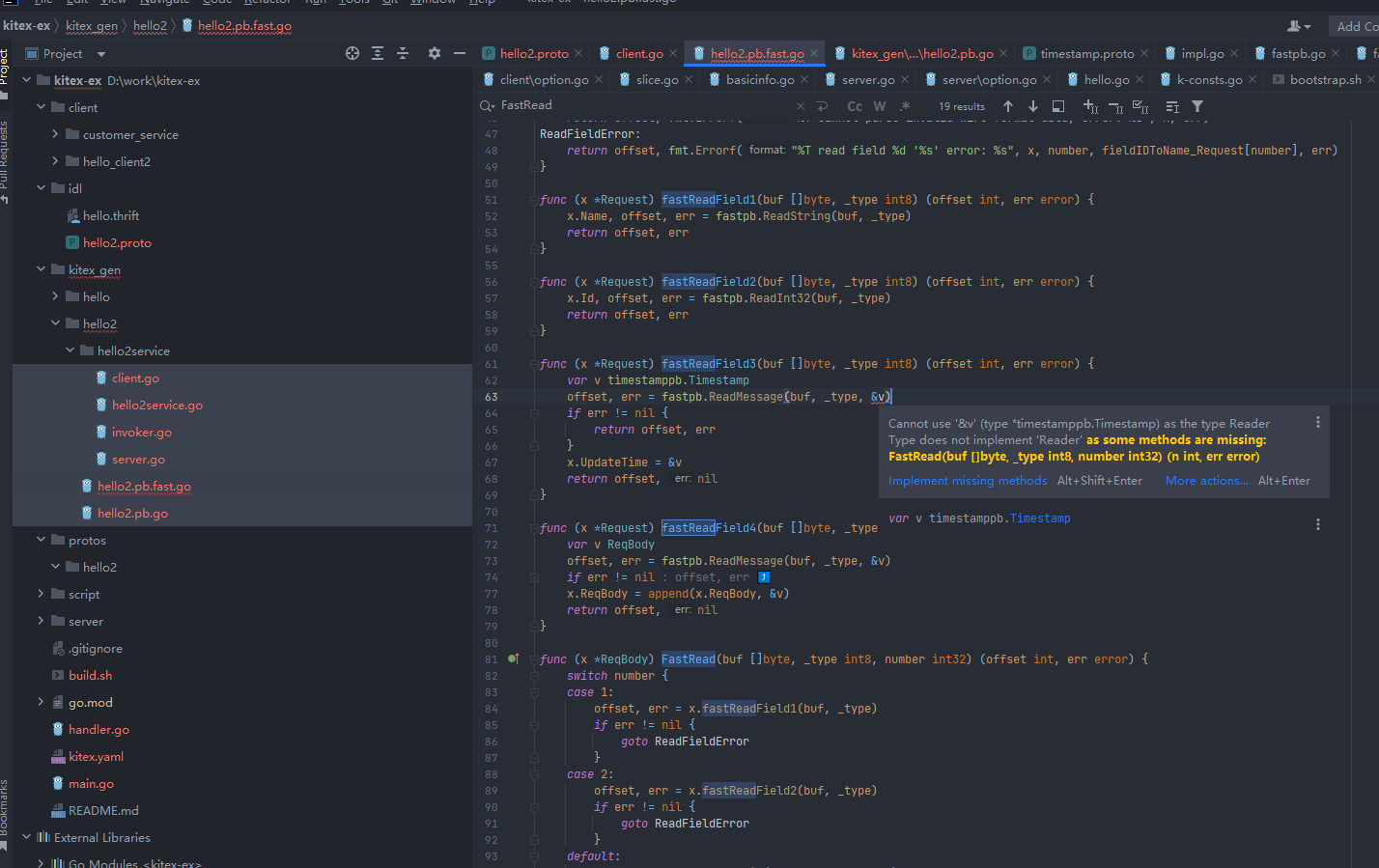
Task: Open more options in error tooltip
Action: [1318, 422]
